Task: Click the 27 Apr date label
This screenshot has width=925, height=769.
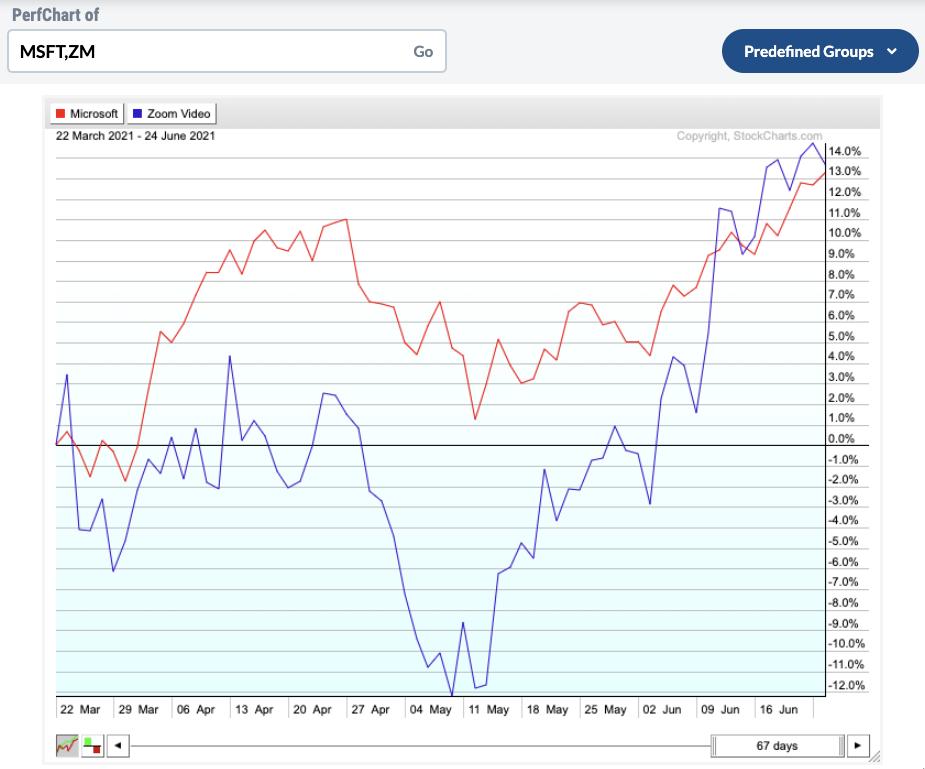Action: pos(370,709)
